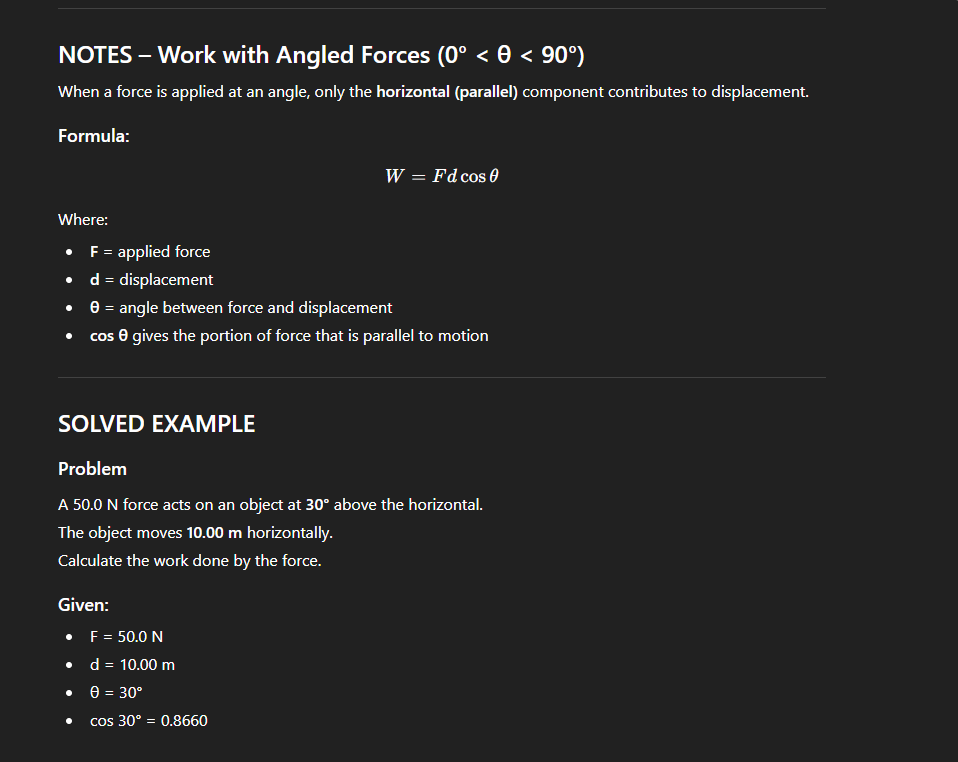Click the divider line above 'SOLVED EXAMPLE'
Viewport: 958px width, 762px height.
tap(441, 378)
